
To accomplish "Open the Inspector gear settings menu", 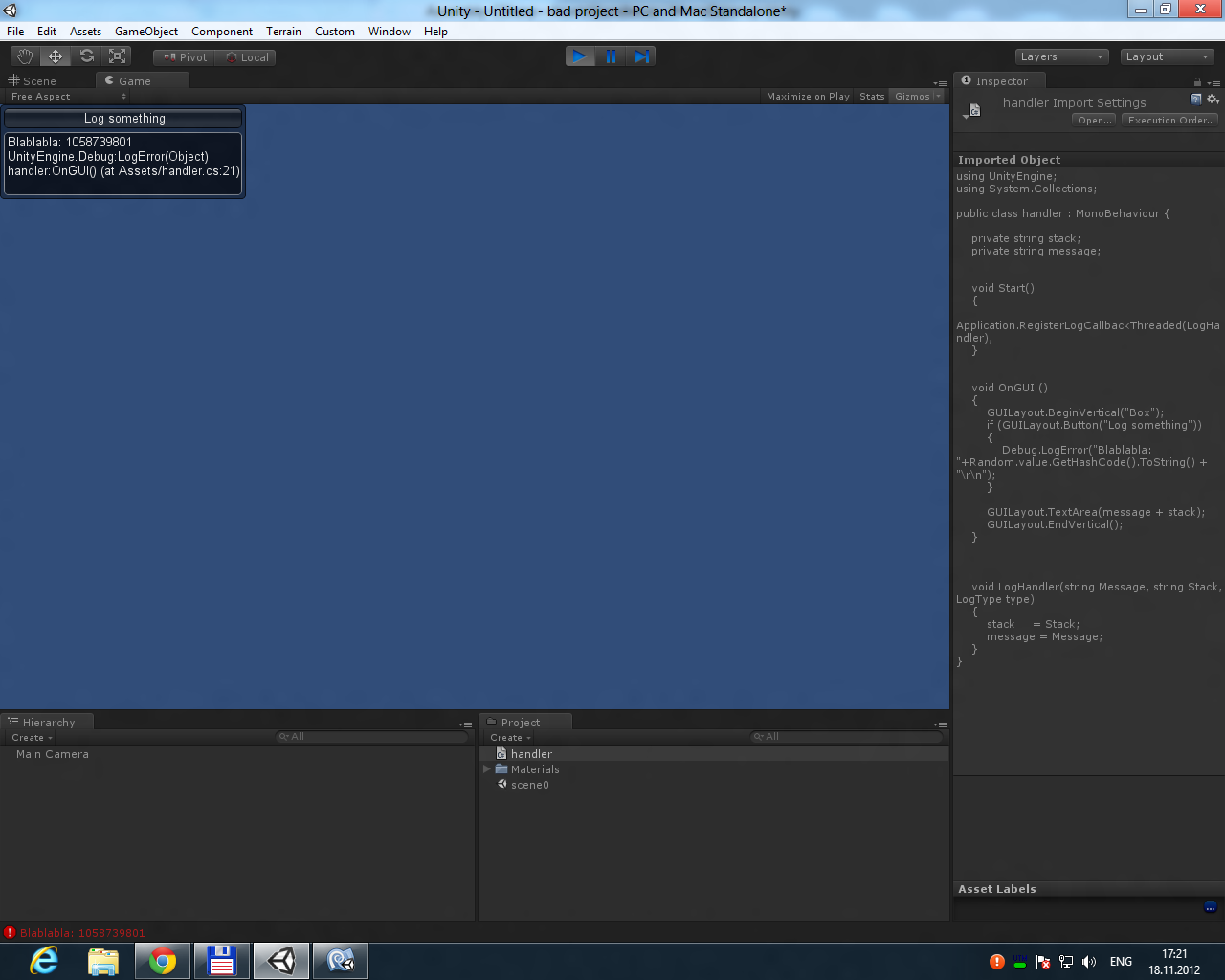I will (x=1213, y=100).
